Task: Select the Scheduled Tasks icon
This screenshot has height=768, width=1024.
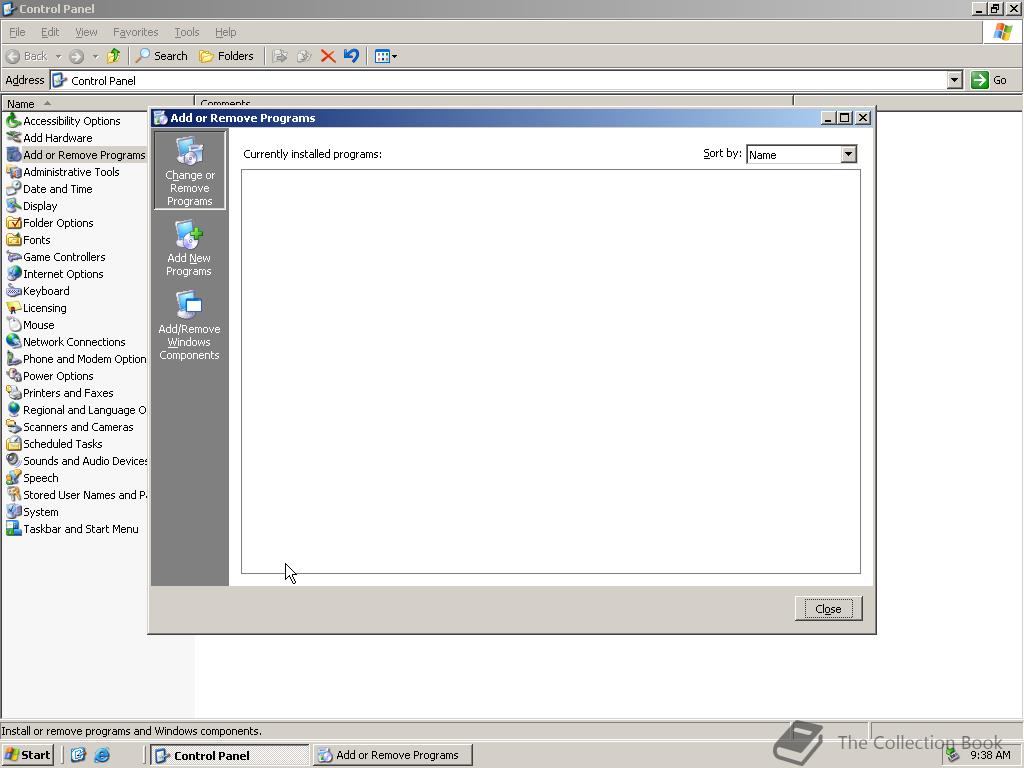Action: [13, 443]
